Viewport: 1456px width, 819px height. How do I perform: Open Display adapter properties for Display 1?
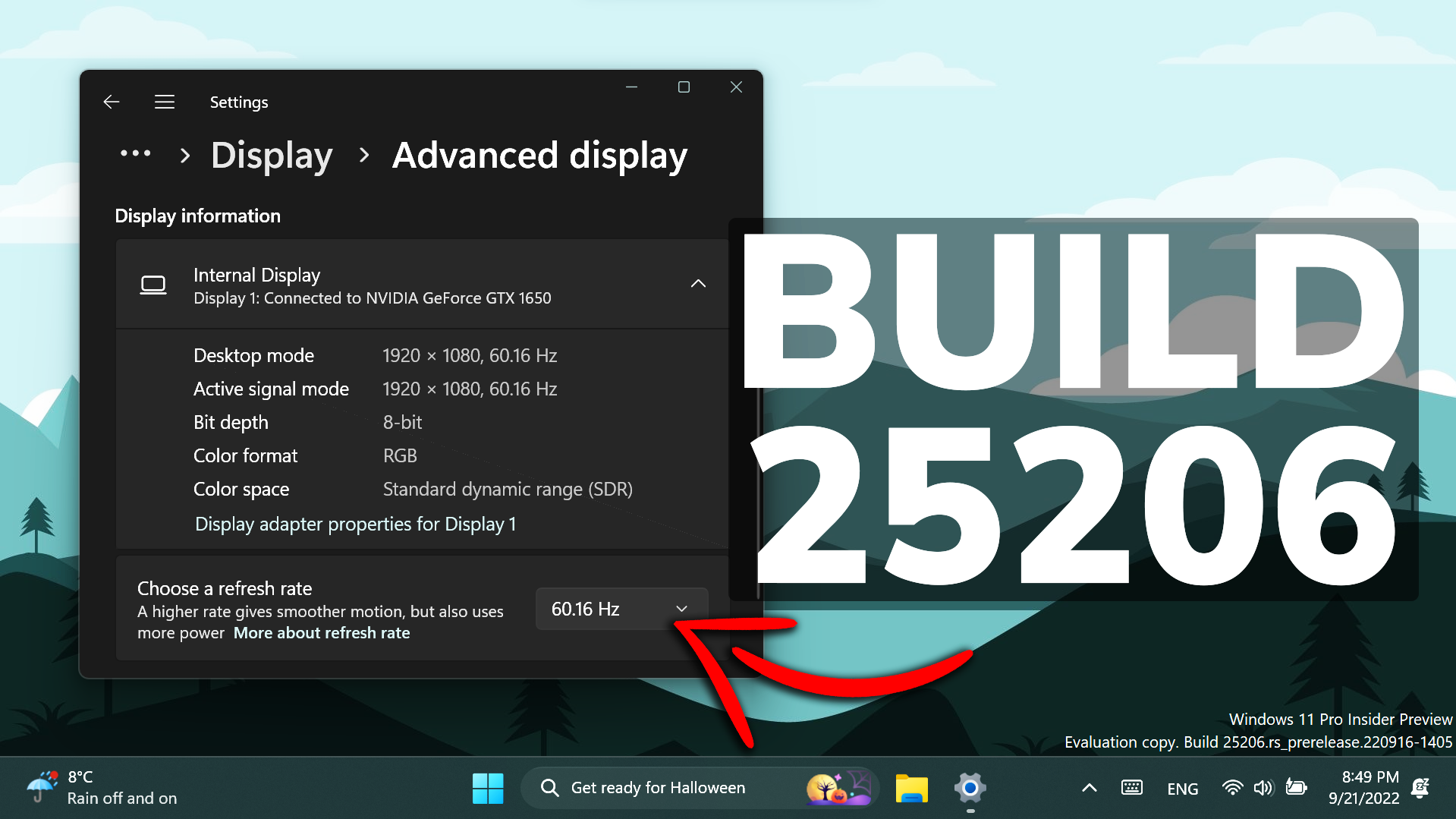click(355, 524)
